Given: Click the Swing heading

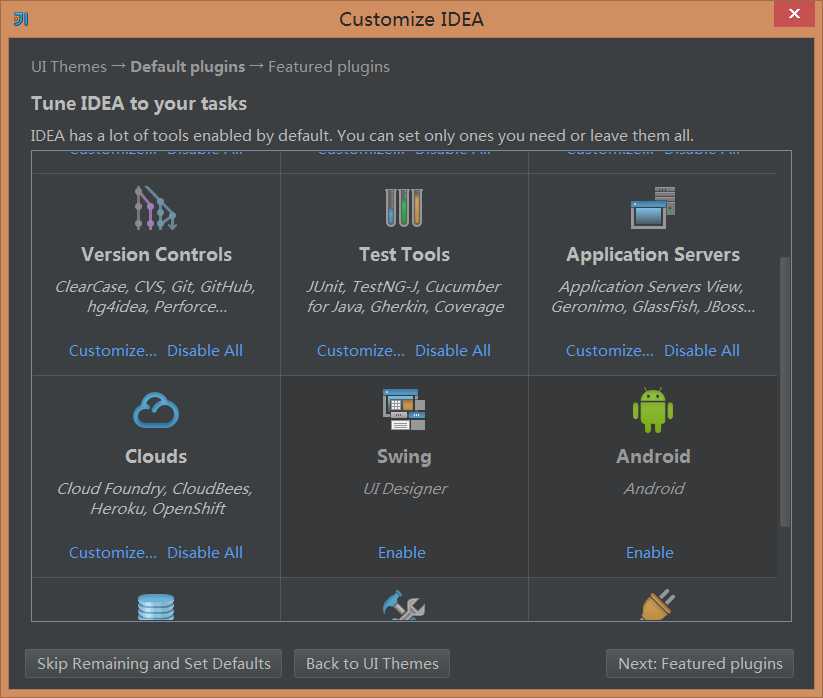Looking at the screenshot, I should pyautogui.click(x=404, y=457).
